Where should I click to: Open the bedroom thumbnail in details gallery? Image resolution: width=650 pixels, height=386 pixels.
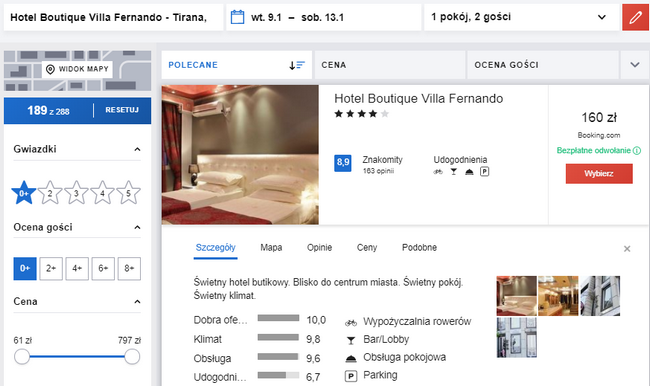[517, 296]
